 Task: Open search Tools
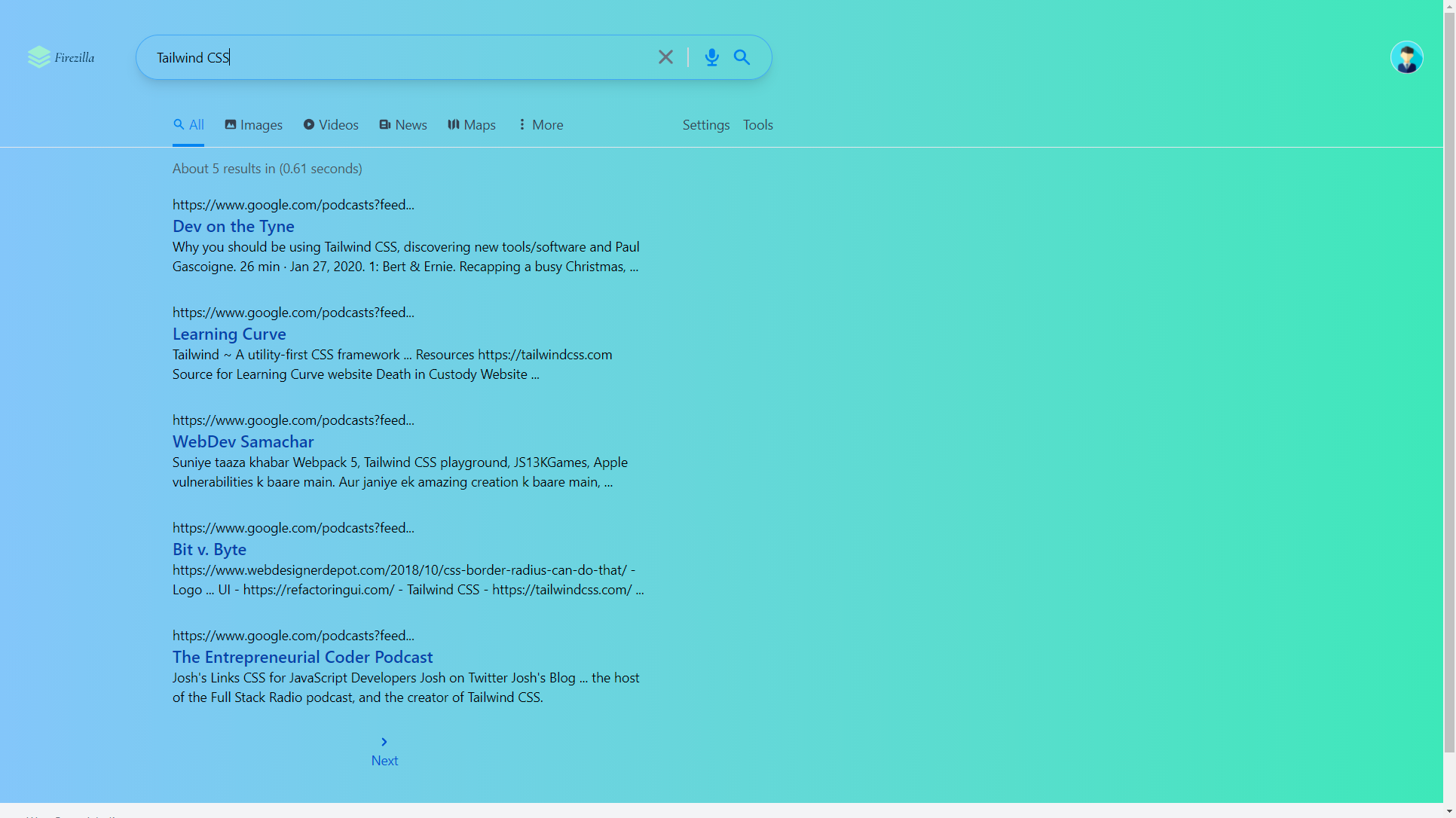point(758,125)
